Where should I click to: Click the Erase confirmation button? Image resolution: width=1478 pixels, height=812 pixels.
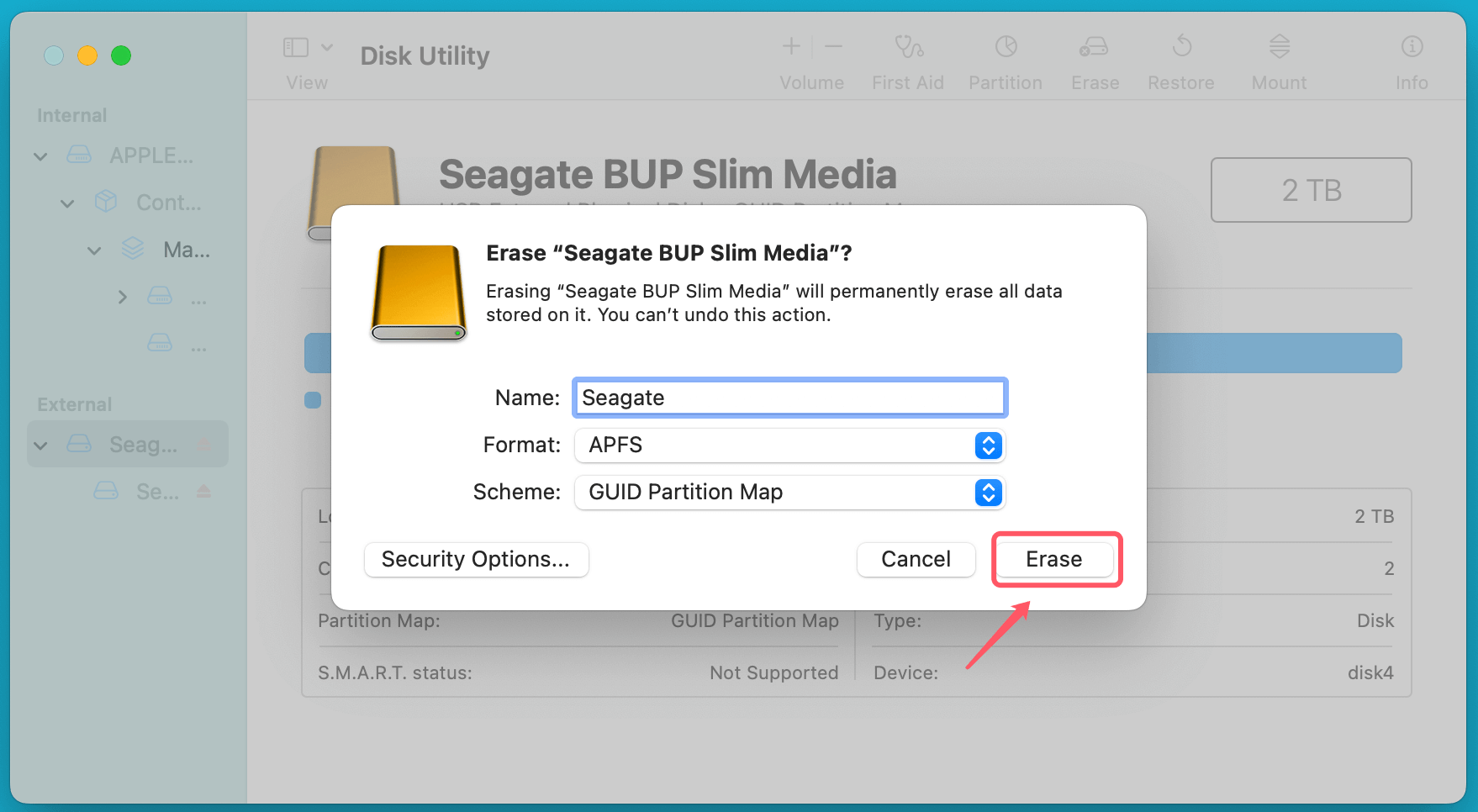(1053, 559)
